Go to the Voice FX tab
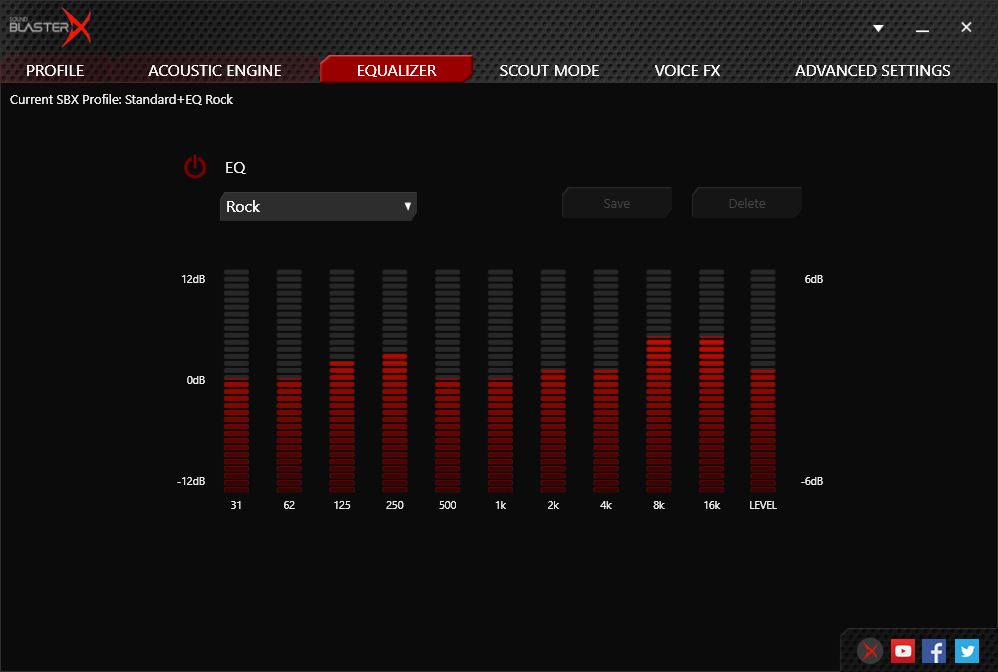The height and width of the screenshot is (672, 998). [x=687, y=70]
